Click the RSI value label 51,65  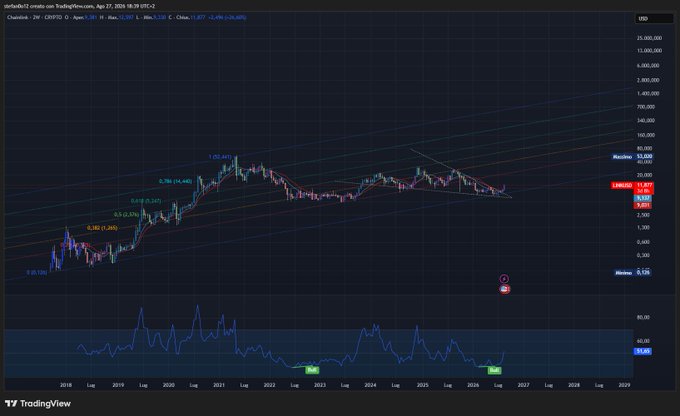coord(643,351)
